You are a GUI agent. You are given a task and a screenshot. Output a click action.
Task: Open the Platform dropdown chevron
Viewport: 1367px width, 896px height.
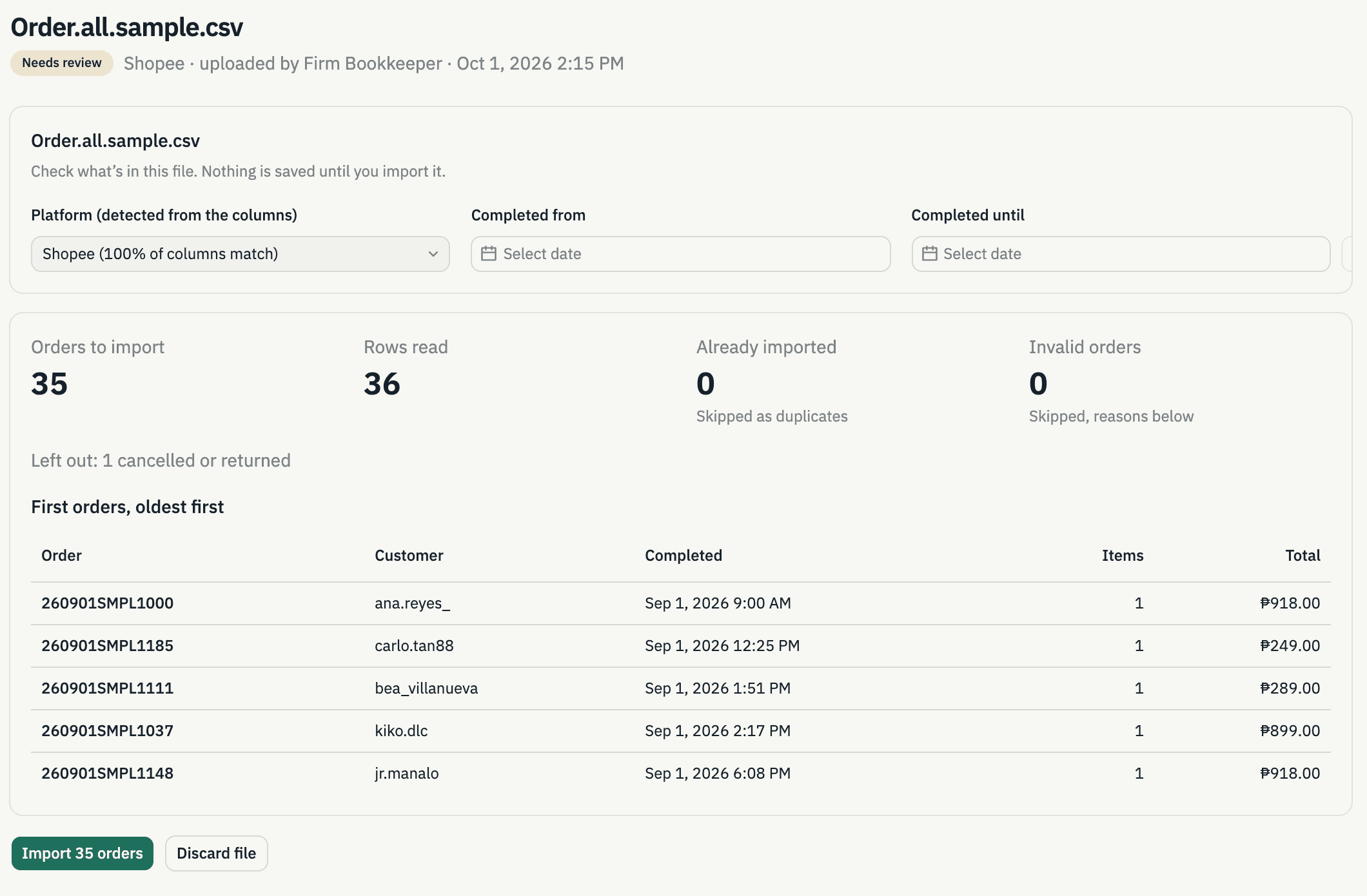433,254
